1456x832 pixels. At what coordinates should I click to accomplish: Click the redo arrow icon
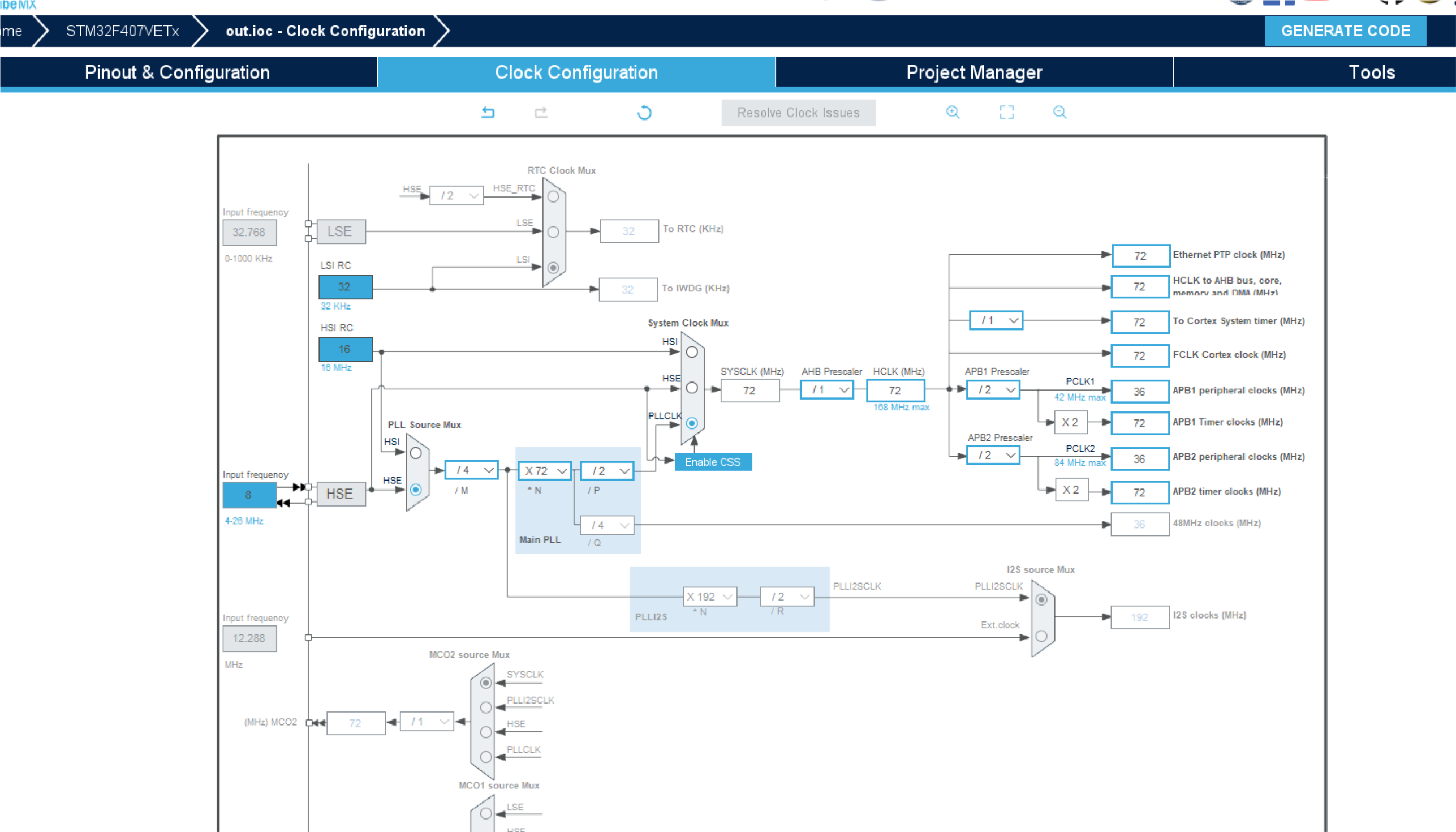point(541,113)
